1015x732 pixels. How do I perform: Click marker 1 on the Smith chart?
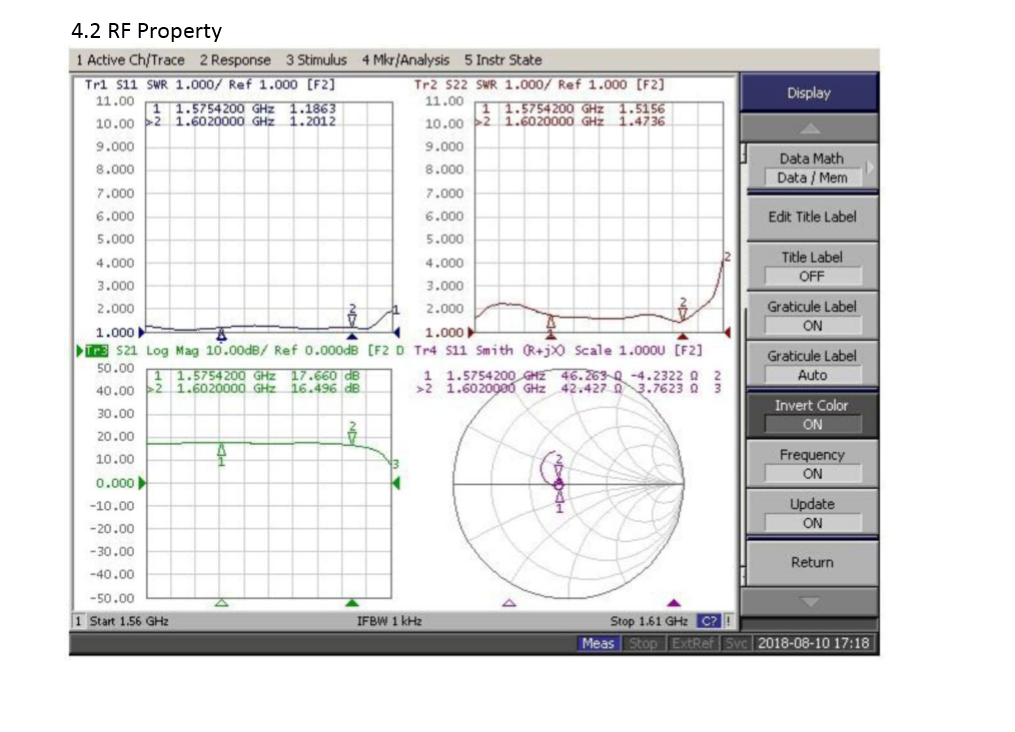click(560, 501)
